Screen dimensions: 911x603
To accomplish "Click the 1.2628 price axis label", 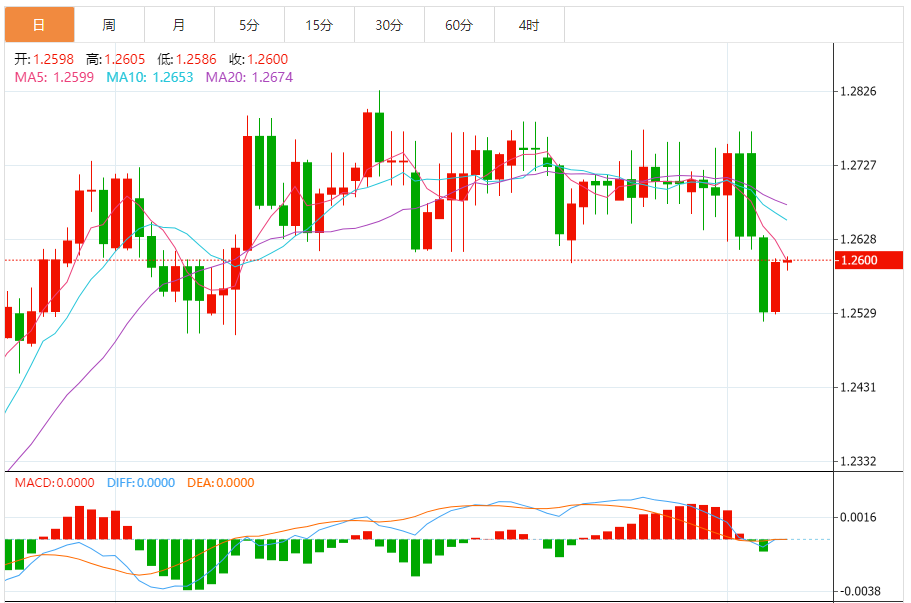I will pyautogui.click(x=858, y=239).
